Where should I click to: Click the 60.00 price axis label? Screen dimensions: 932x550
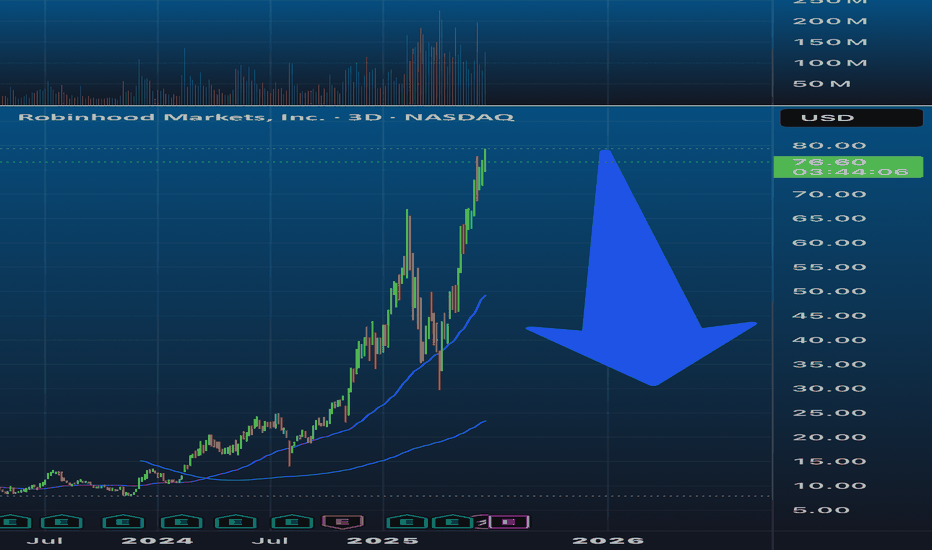[829, 243]
